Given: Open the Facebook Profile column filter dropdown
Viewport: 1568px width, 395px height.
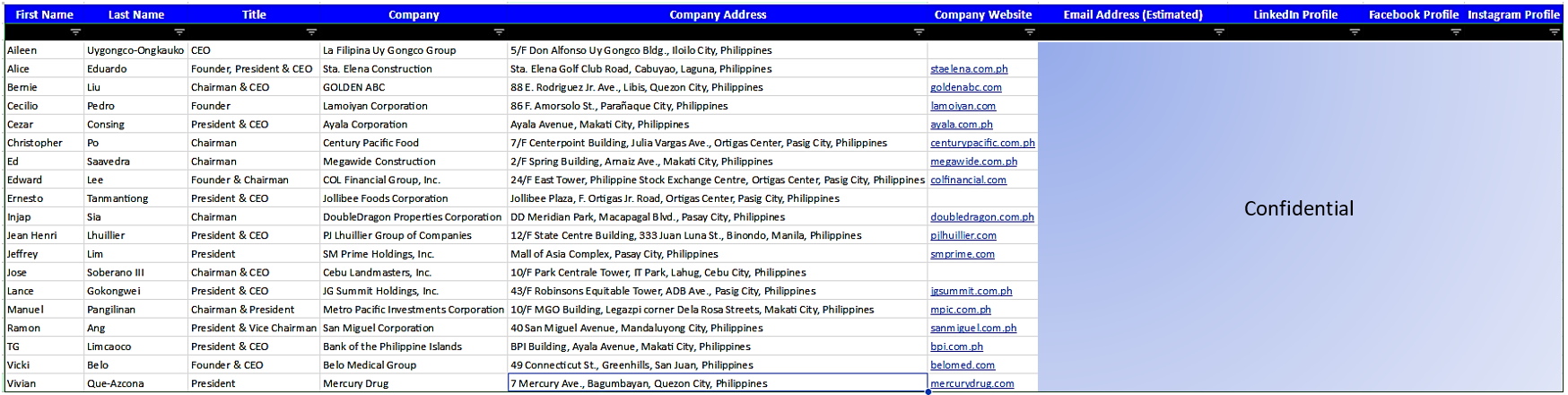Looking at the screenshot, I should pyautogui.click(x=1456, y=32).
